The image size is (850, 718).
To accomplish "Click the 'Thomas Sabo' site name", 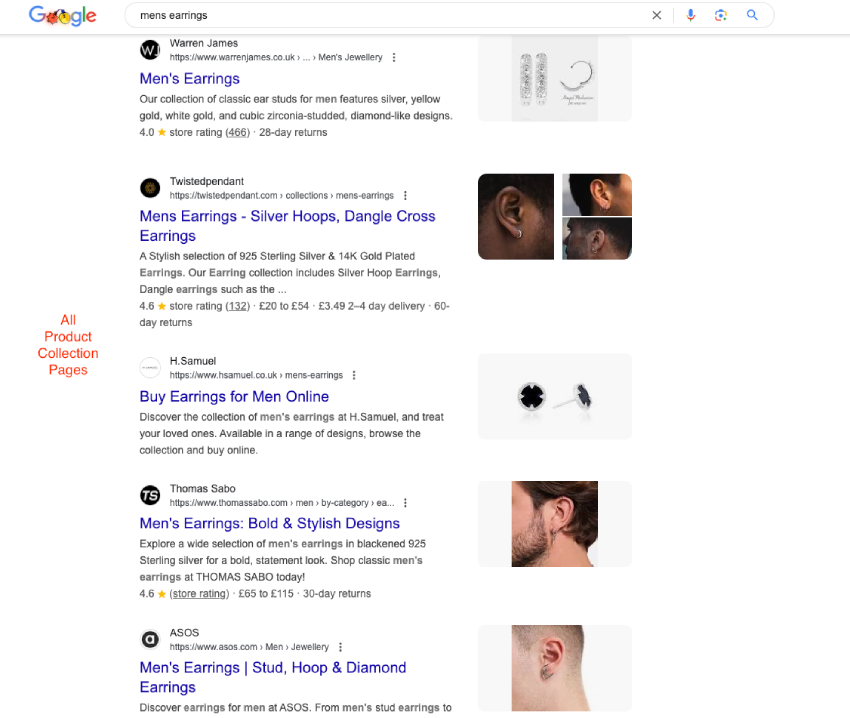I will click(x=202, y=489).
